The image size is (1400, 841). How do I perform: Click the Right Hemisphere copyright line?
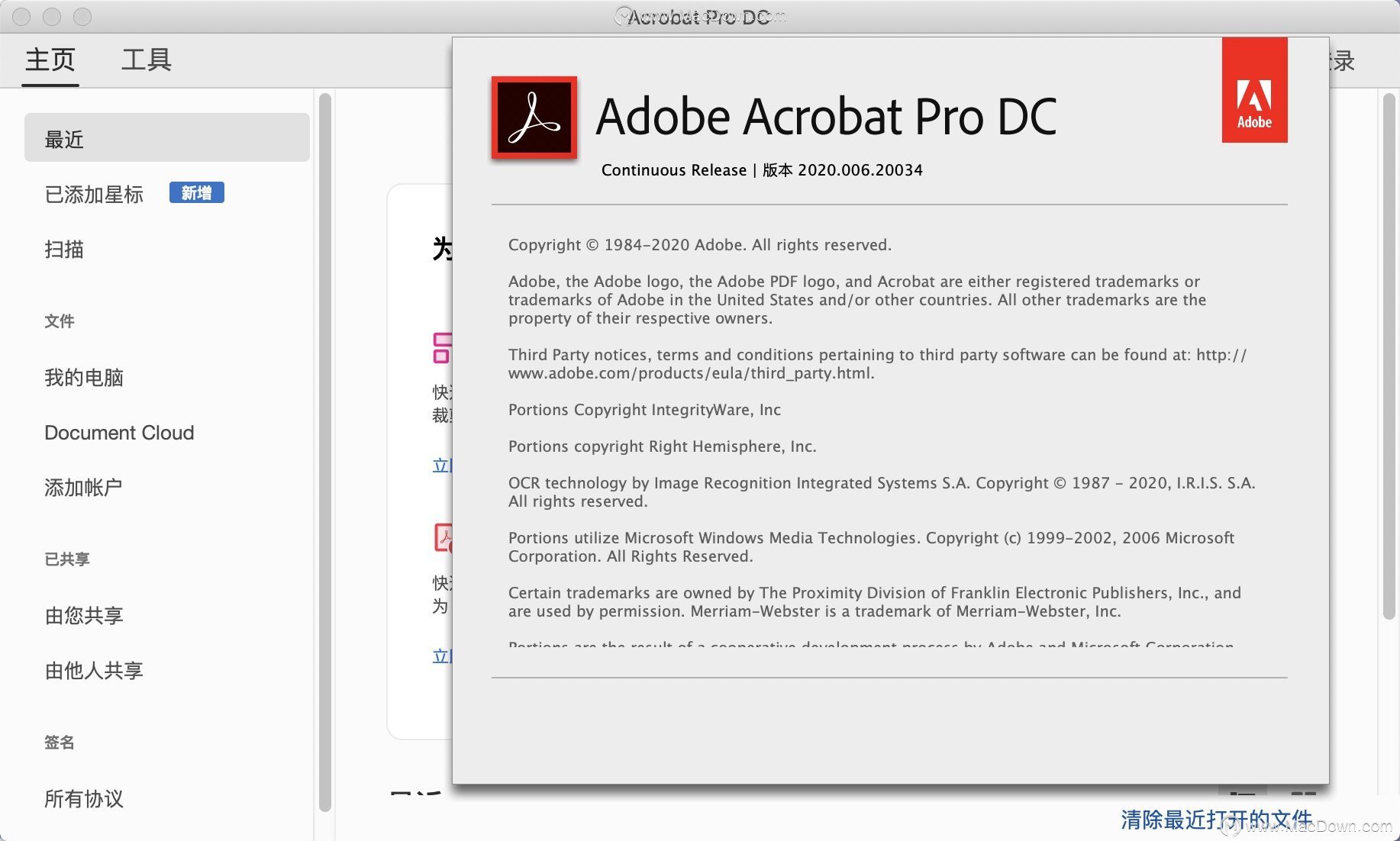pyautogui.click(x=663, y=446)
